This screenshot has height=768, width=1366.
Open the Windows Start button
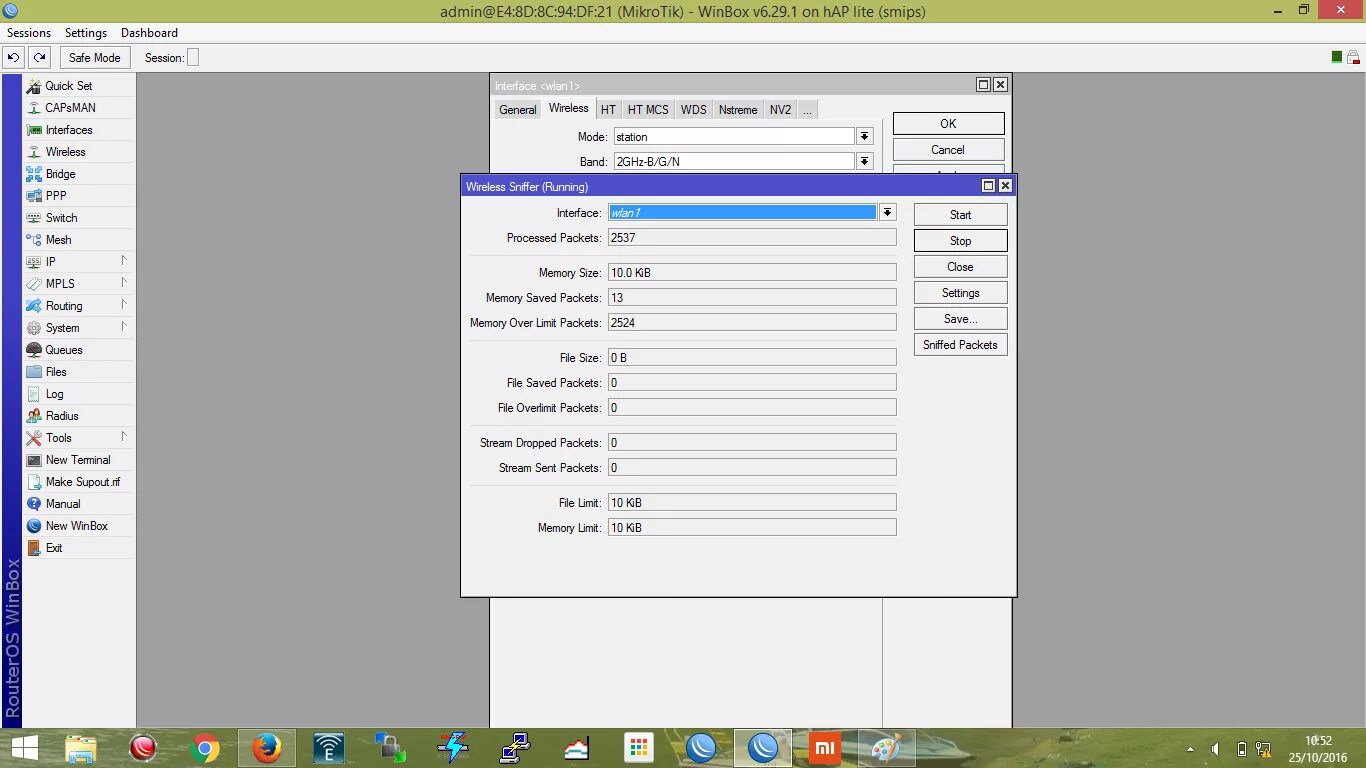(x=24, y=748)
